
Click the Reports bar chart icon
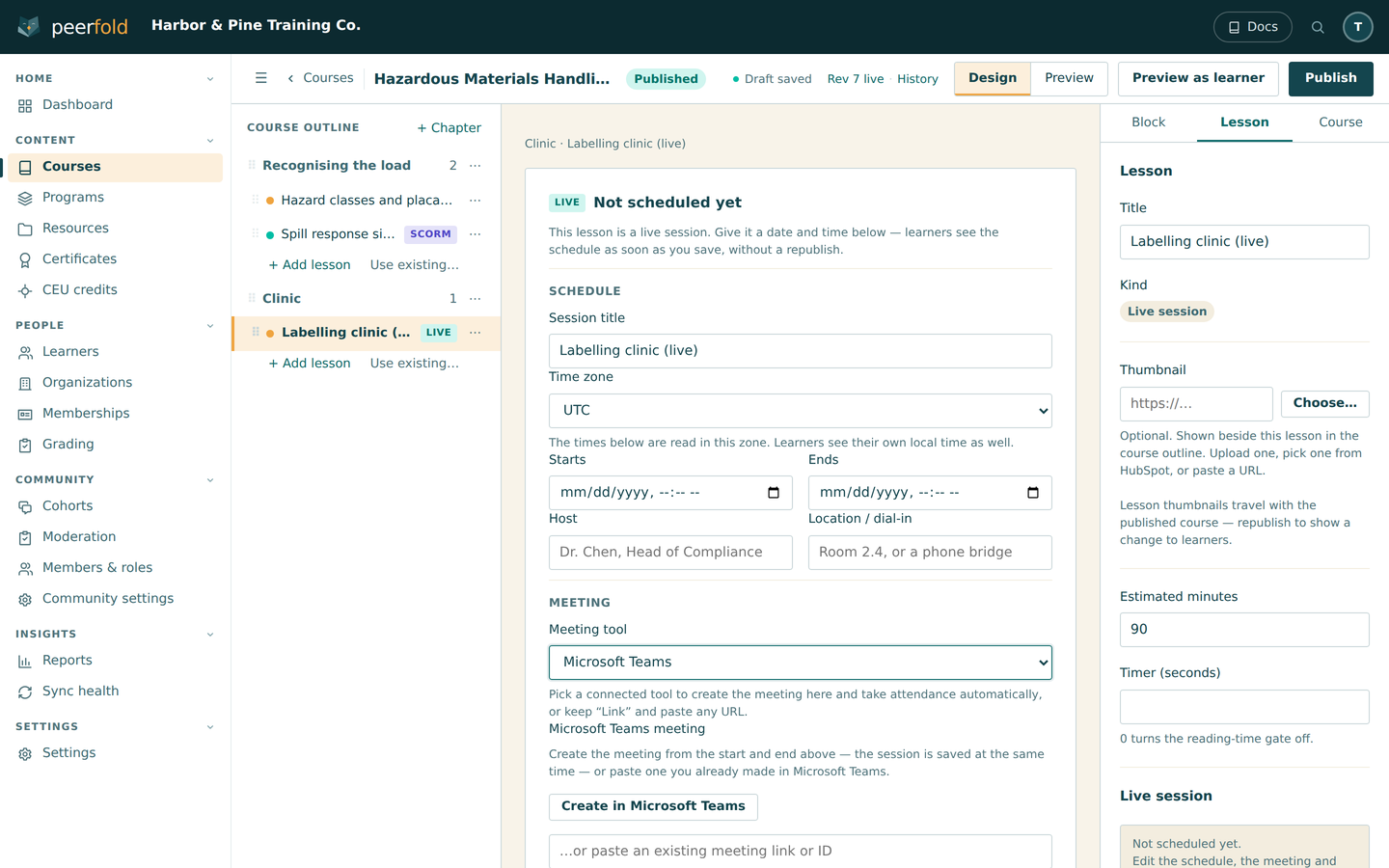pyautogui.click(x=25, y=661)
